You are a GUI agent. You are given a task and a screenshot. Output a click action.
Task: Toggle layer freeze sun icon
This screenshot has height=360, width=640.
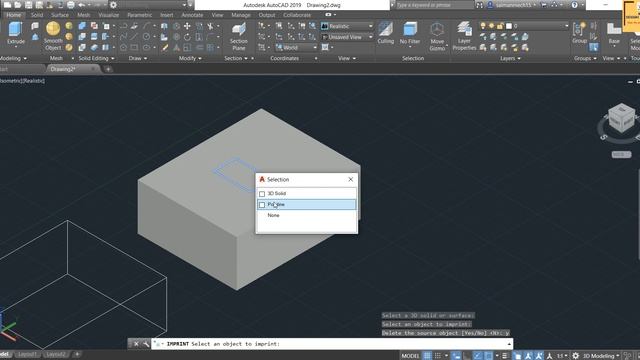(491, 26)
